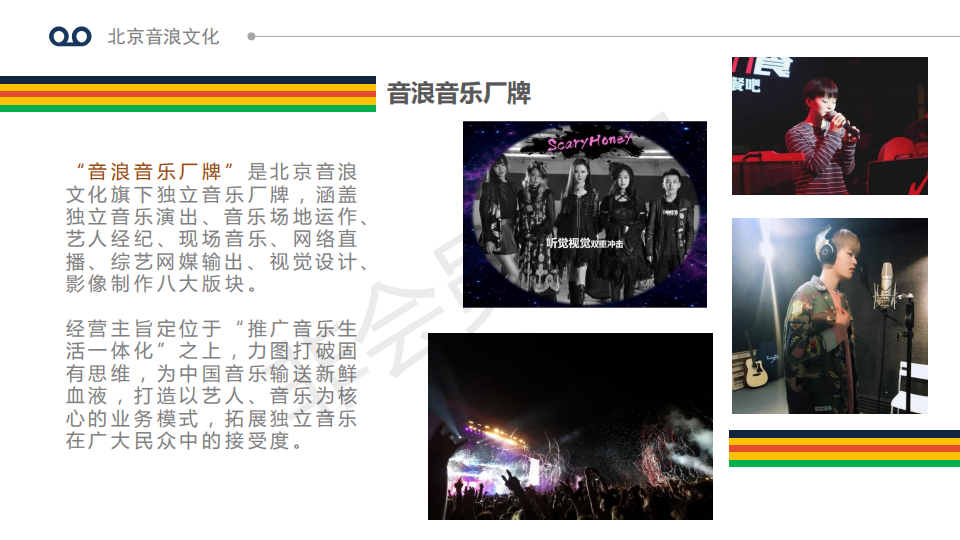960x540 pixels.
Task: Click the ScaryHoney caption in band photo
Action: coord(588,143)
